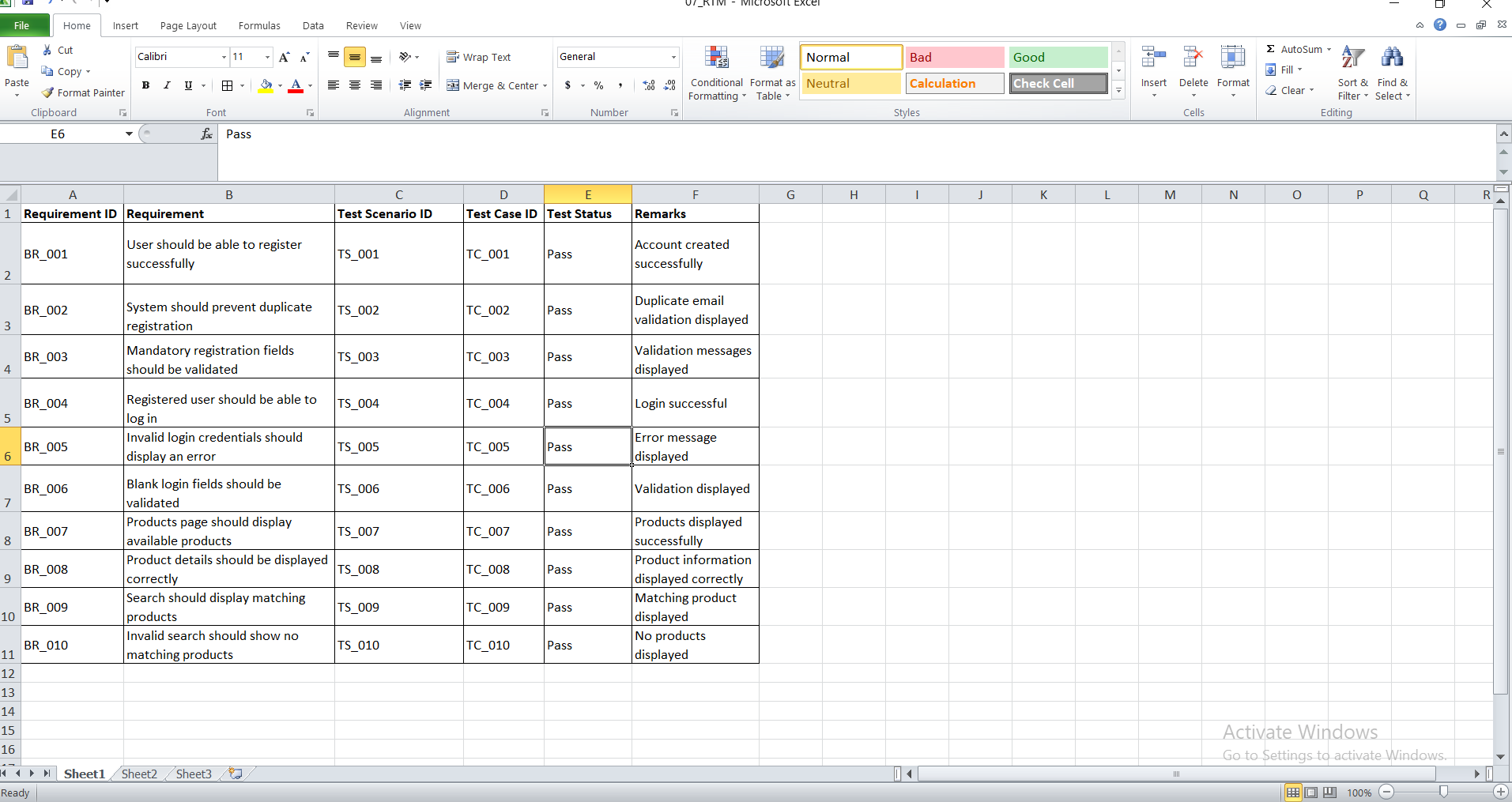Viewport: 1512px width, 802px height.
Task: Click the Cut scissors icon
Action: pyautogui.click(x=47, y=50)
